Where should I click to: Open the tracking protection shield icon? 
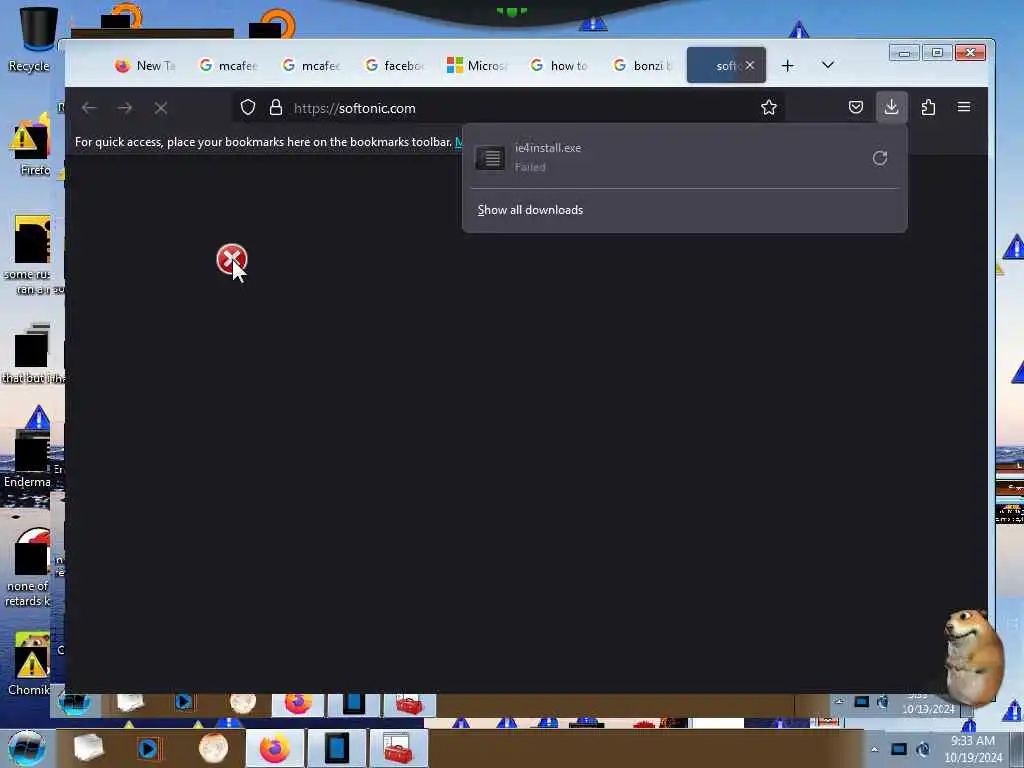tap(248, 108)
